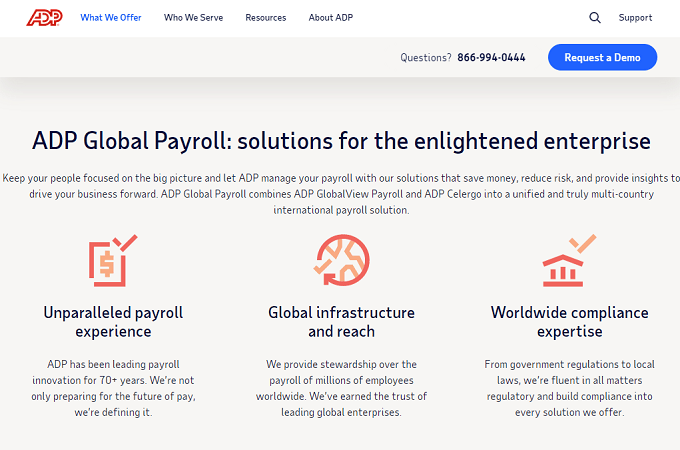The image size is (680, 450).
Task: Click the compliance bank building icon
Action: click(569, 261)
